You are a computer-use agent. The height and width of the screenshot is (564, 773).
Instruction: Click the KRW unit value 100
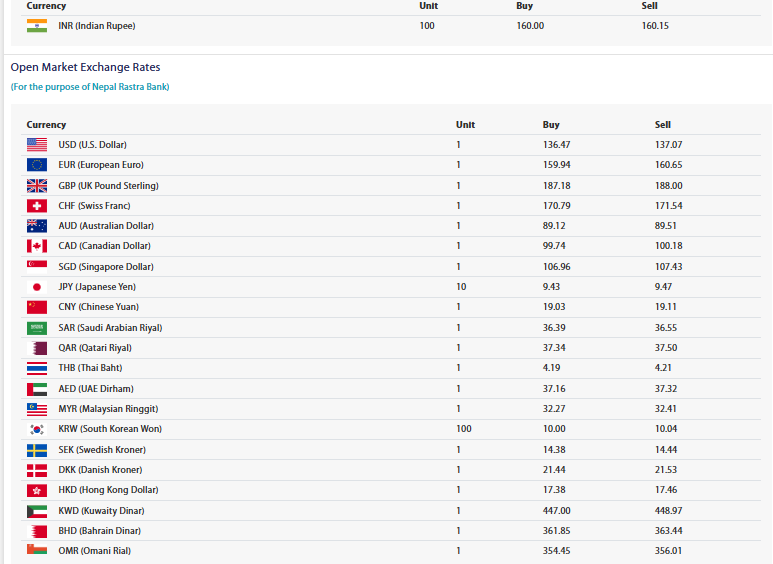pos(463,429)
